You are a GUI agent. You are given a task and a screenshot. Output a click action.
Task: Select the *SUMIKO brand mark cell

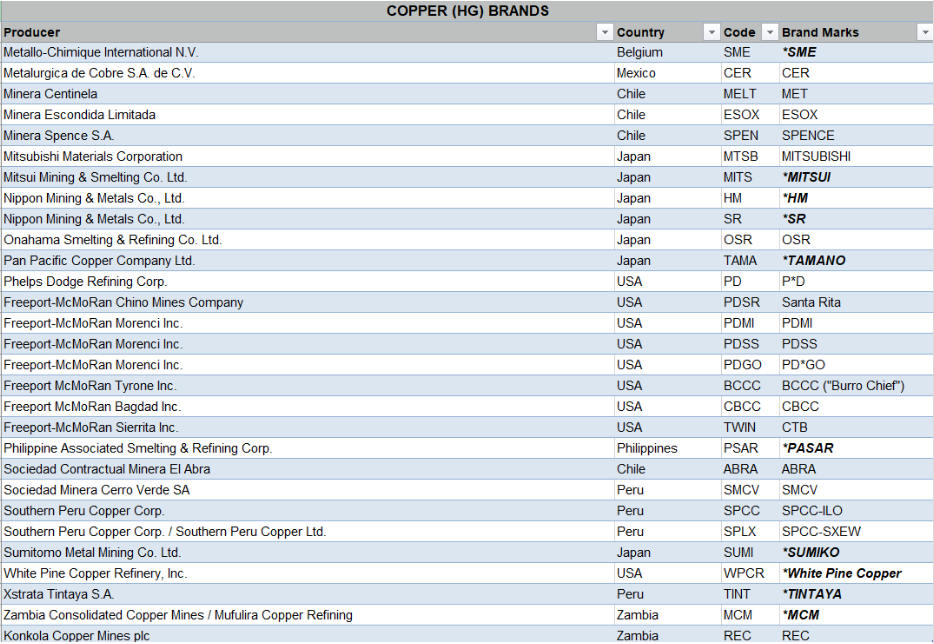pos(857,553)
